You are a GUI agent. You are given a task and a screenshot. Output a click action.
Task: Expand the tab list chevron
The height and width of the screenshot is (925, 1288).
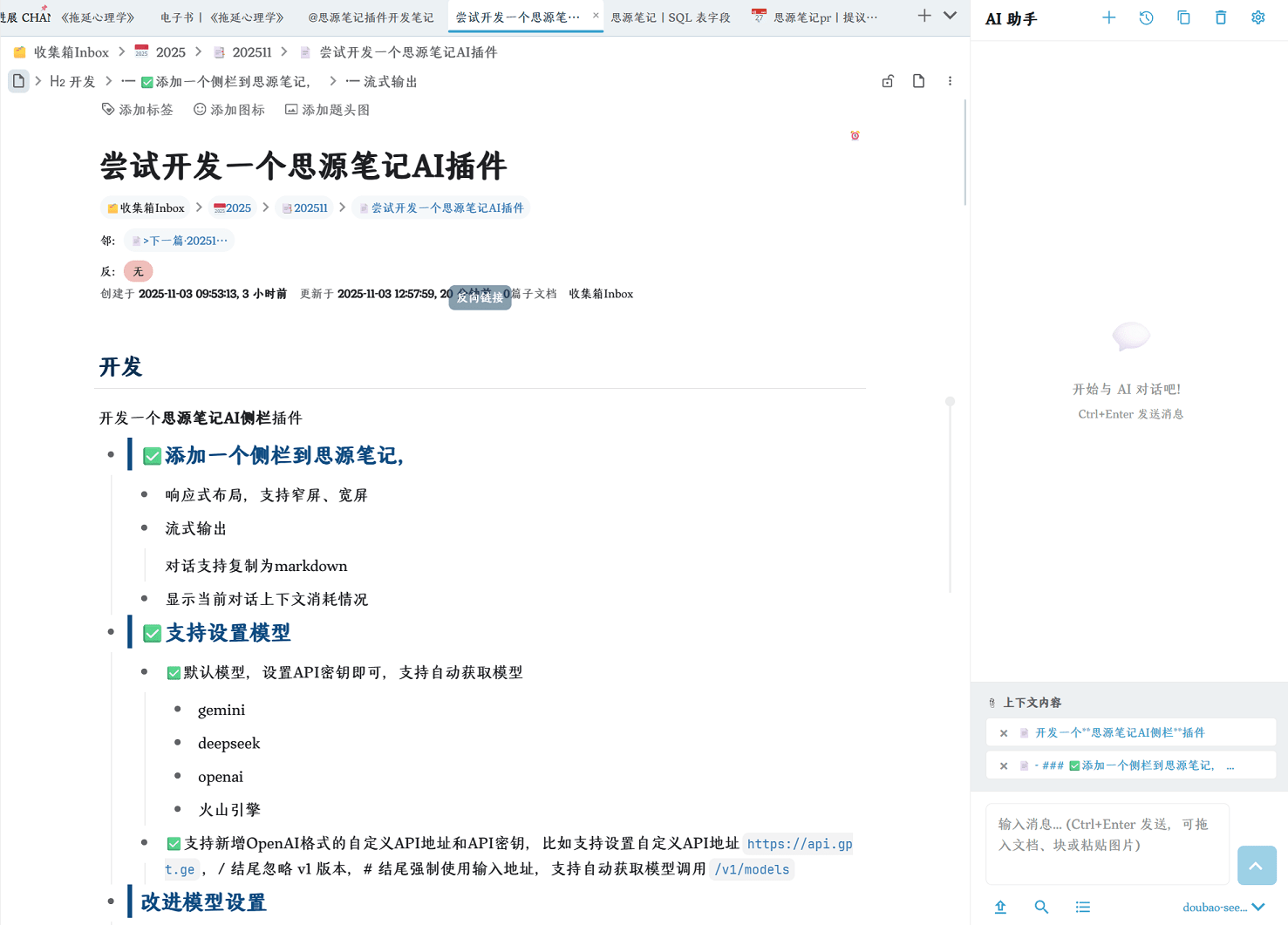coord(950,16)
